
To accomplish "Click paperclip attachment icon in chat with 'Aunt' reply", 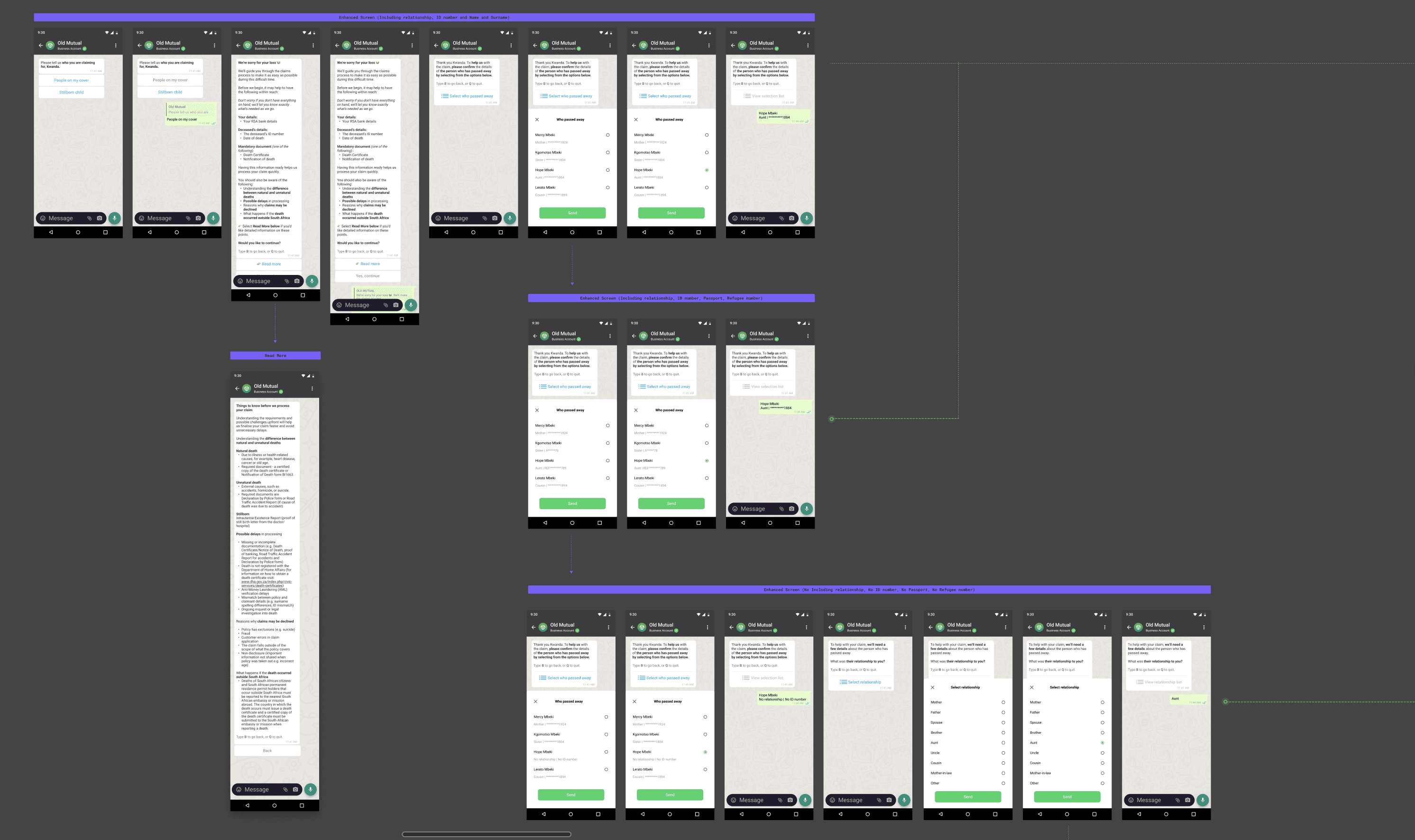I will (x=1177, y=800).
